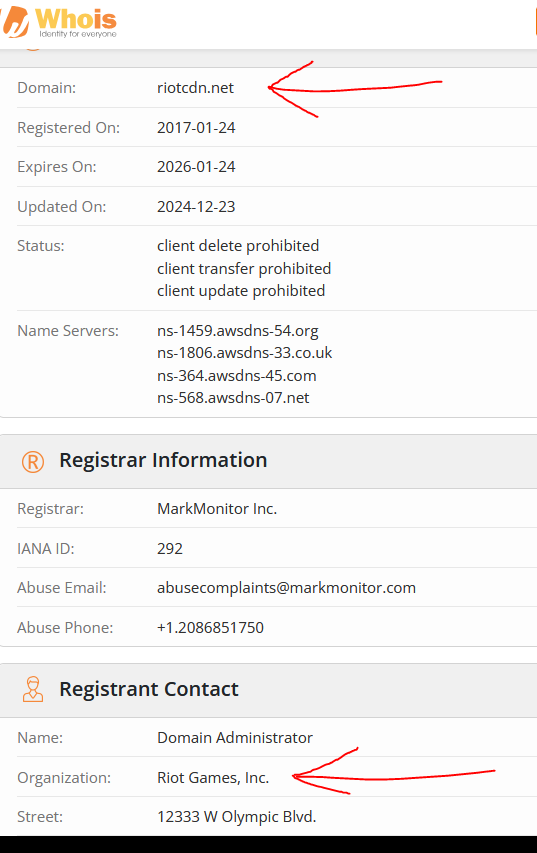537x853 pixels.
Task: Select the domain value riotcdn.net
Action: [x=195, y=88]
